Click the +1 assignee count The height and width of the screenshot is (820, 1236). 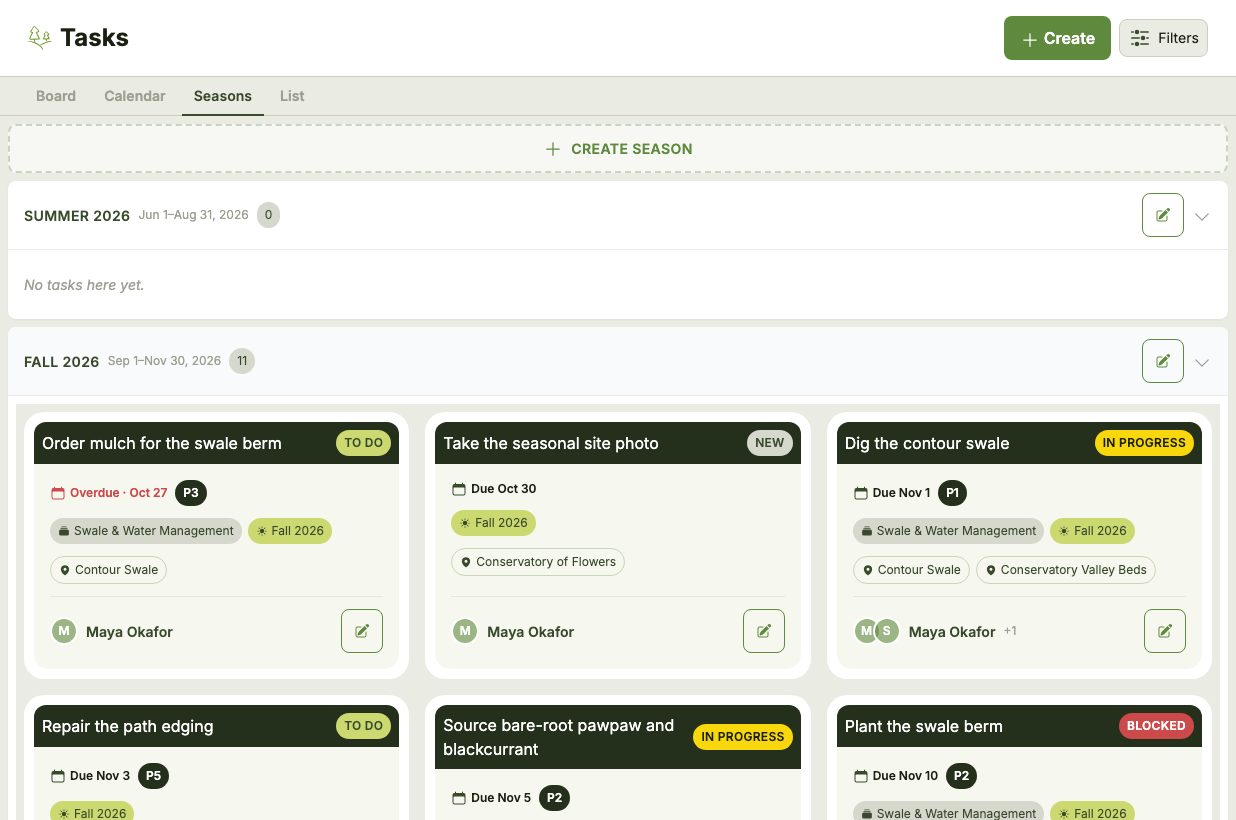pyautogui.click(x=1010, y=631)
